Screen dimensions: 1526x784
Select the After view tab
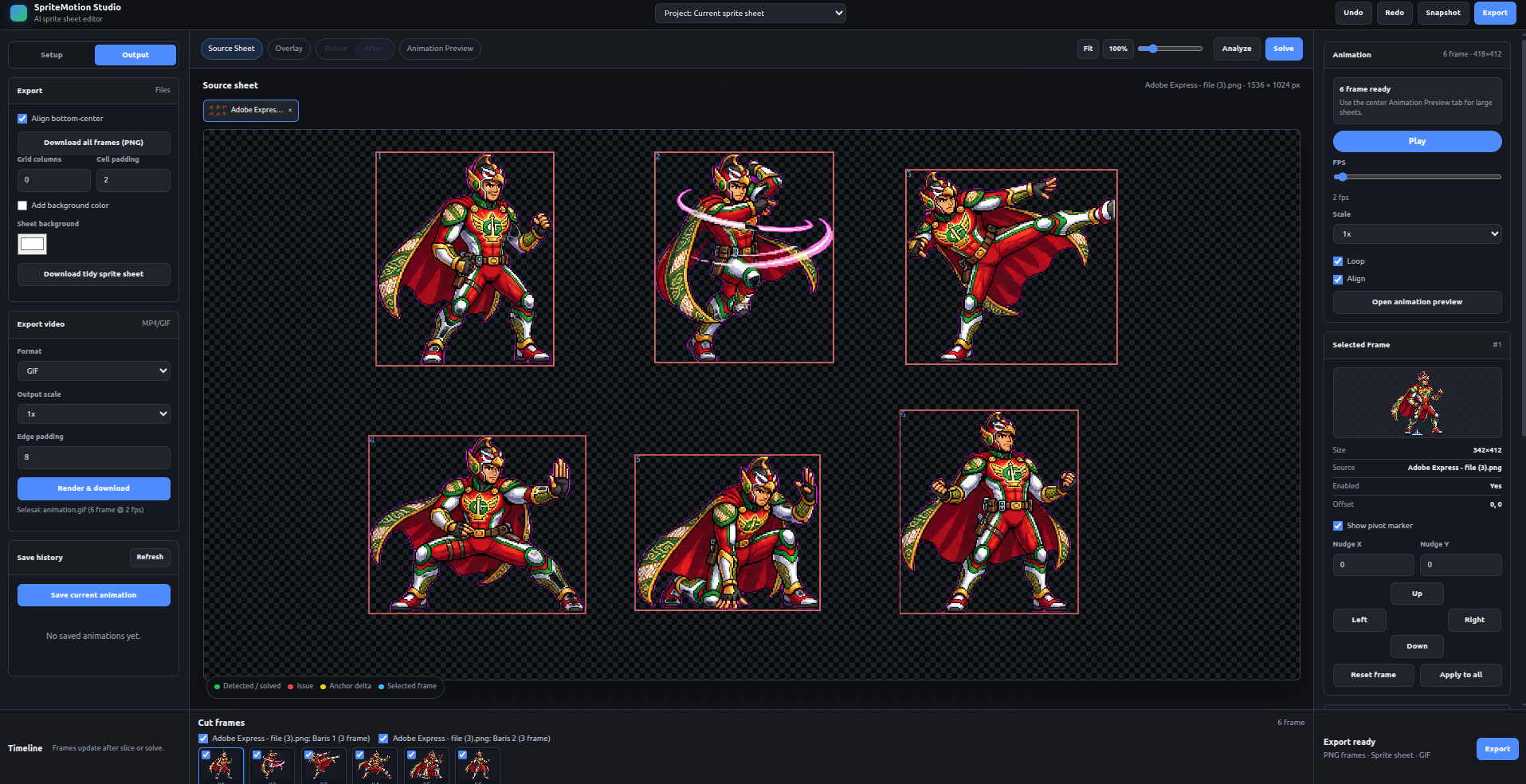click(x=374, y=49)
